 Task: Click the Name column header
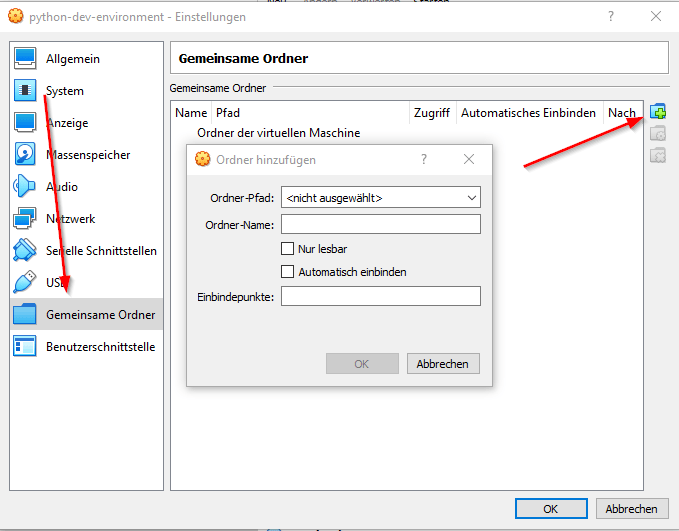coord(191,113)
